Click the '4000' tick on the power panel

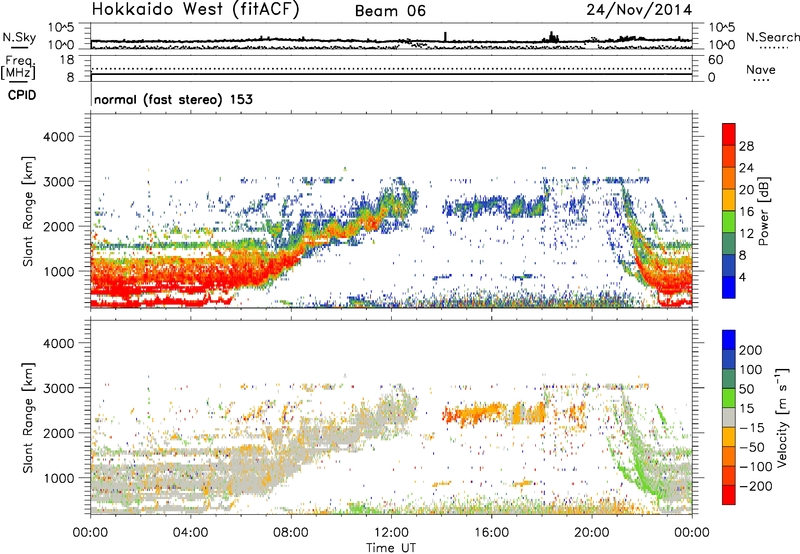[59, 137]
